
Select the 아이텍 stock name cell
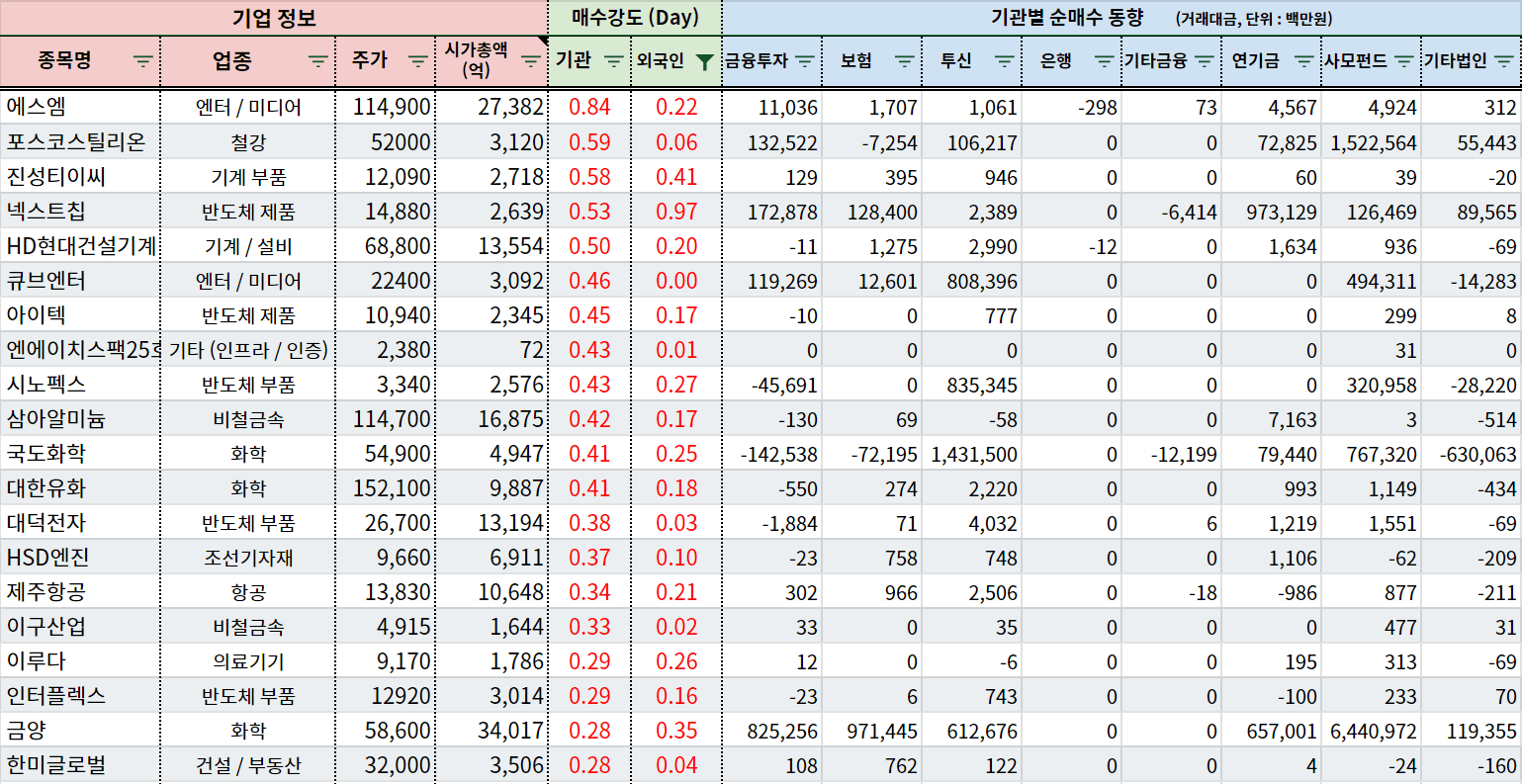tap(80, 314)
